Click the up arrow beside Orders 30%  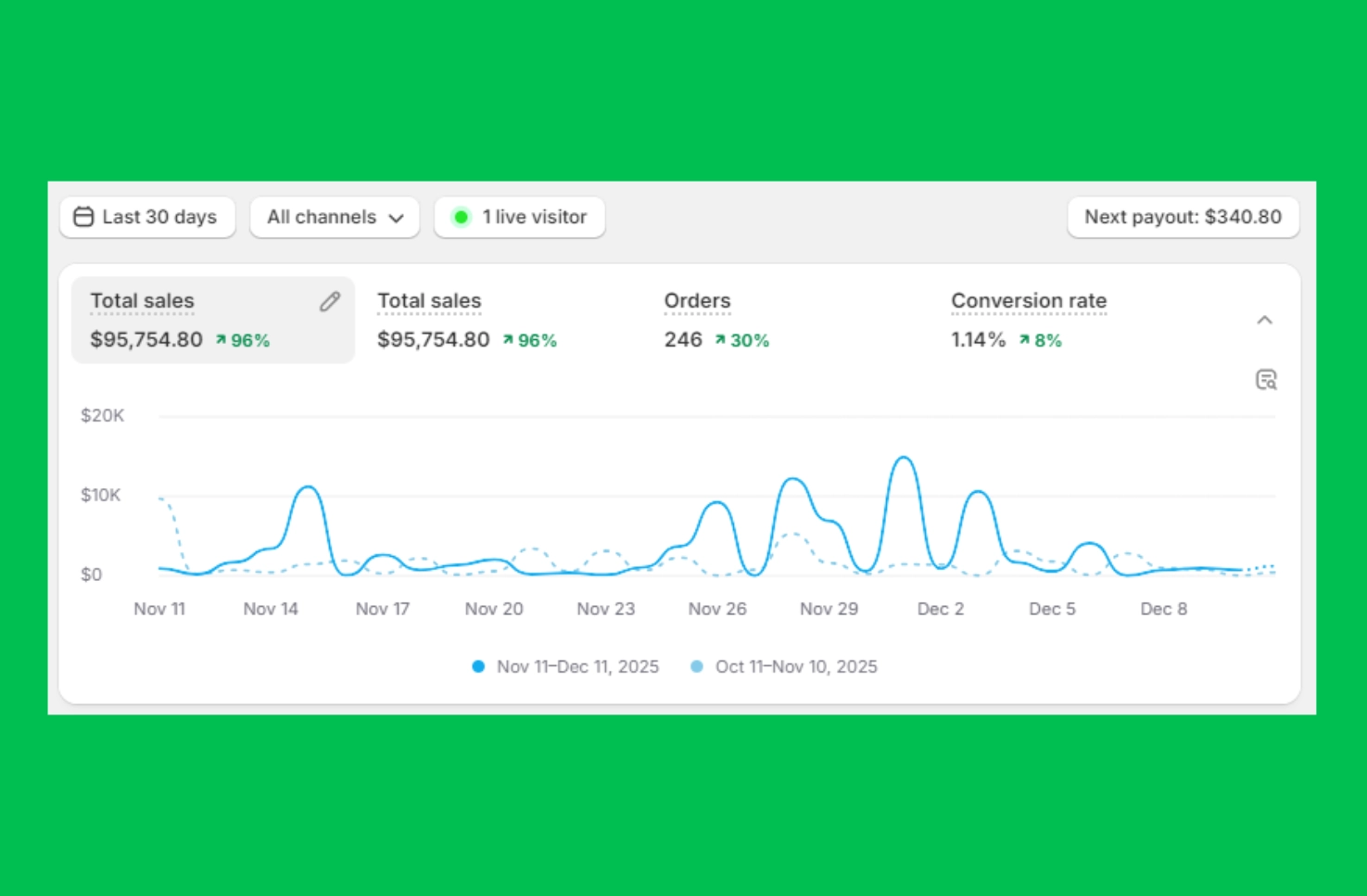(x=720, y=340)
